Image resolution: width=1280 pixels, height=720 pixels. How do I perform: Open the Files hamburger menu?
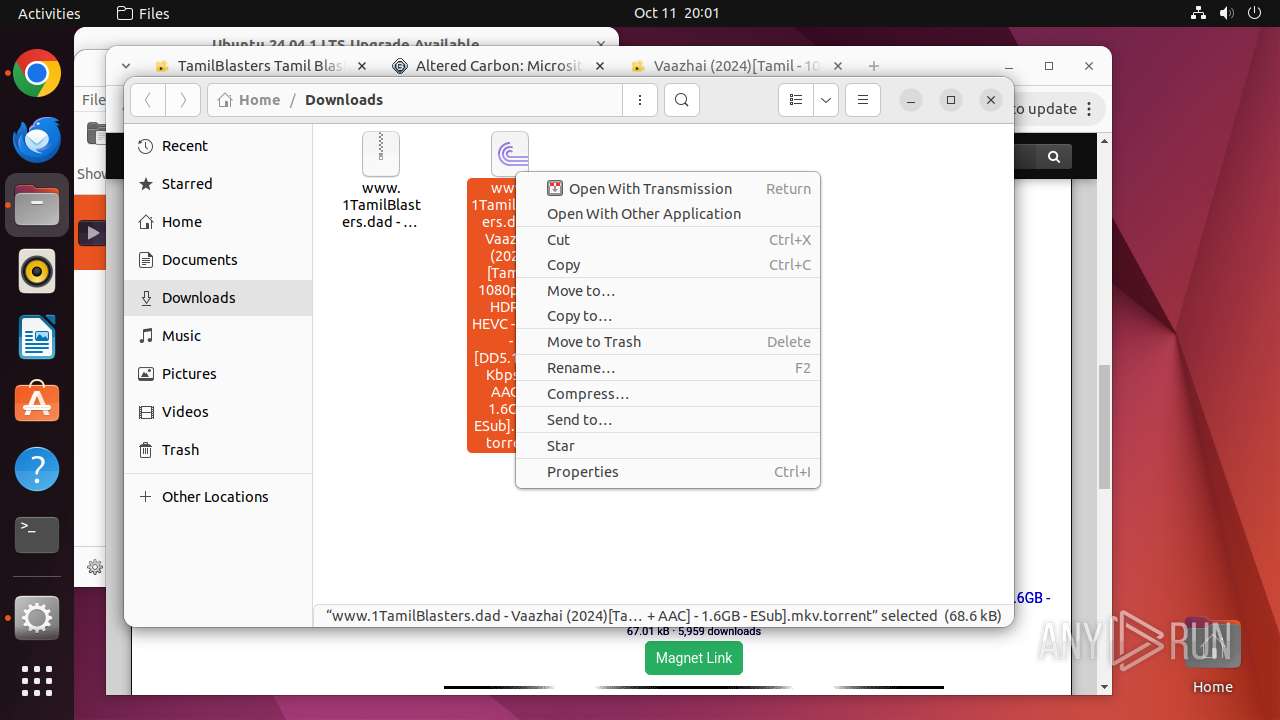click(x=863, y=100)
